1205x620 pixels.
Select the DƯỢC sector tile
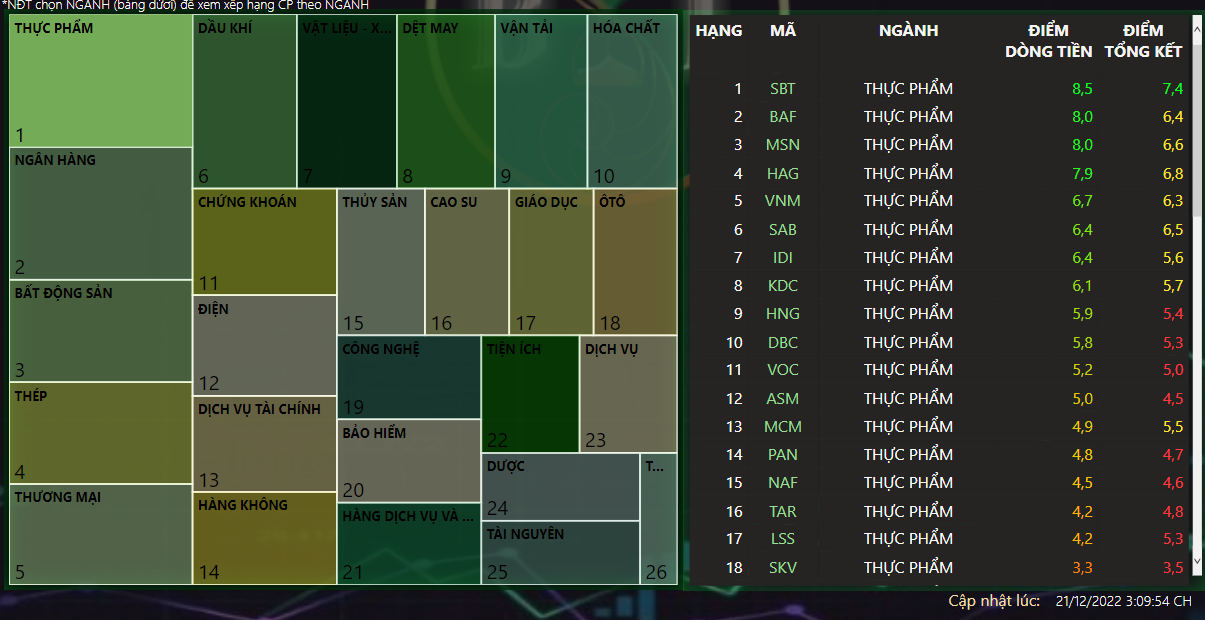(x=561, y=487)
